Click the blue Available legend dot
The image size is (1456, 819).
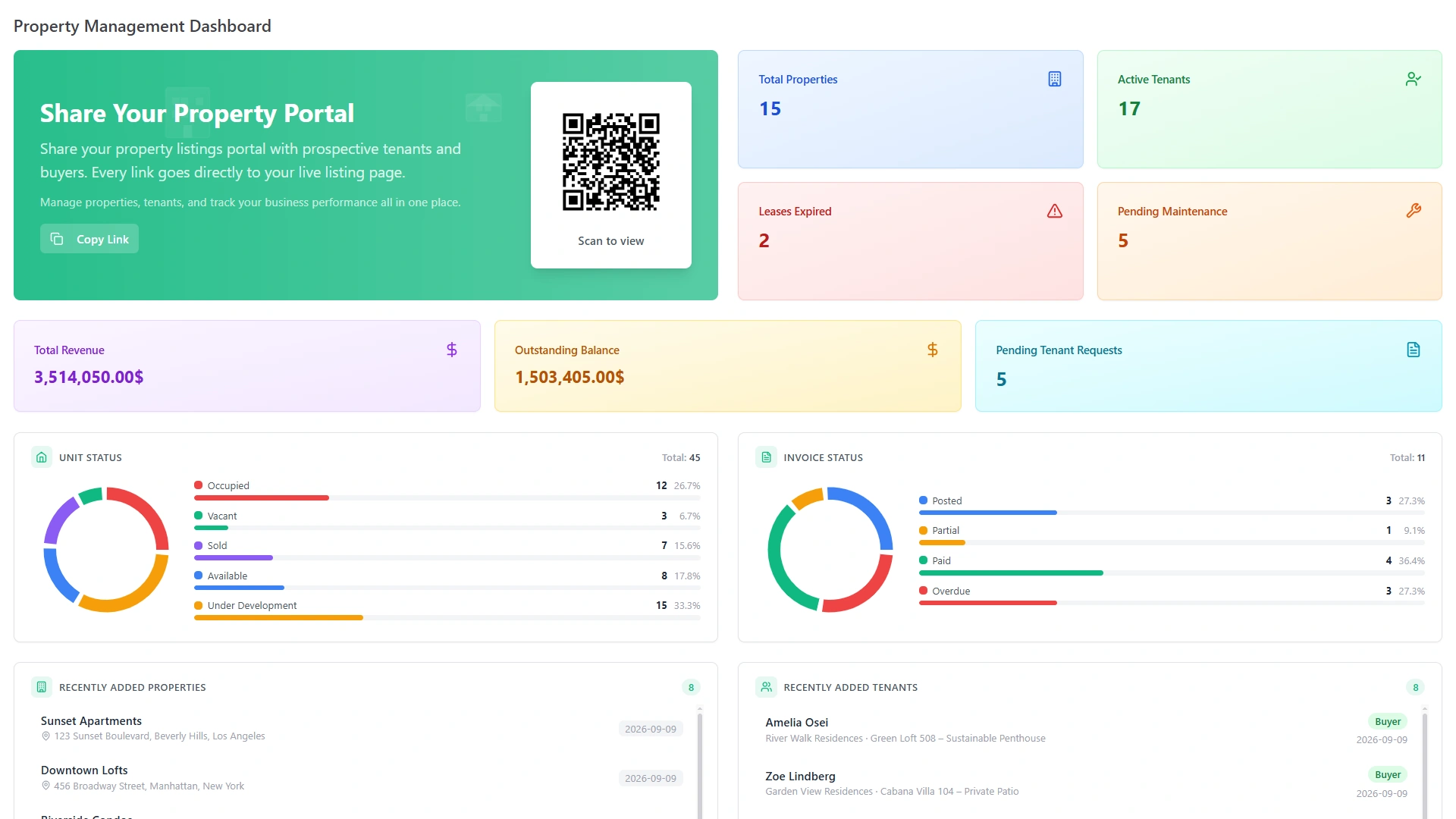click(198, 576)
